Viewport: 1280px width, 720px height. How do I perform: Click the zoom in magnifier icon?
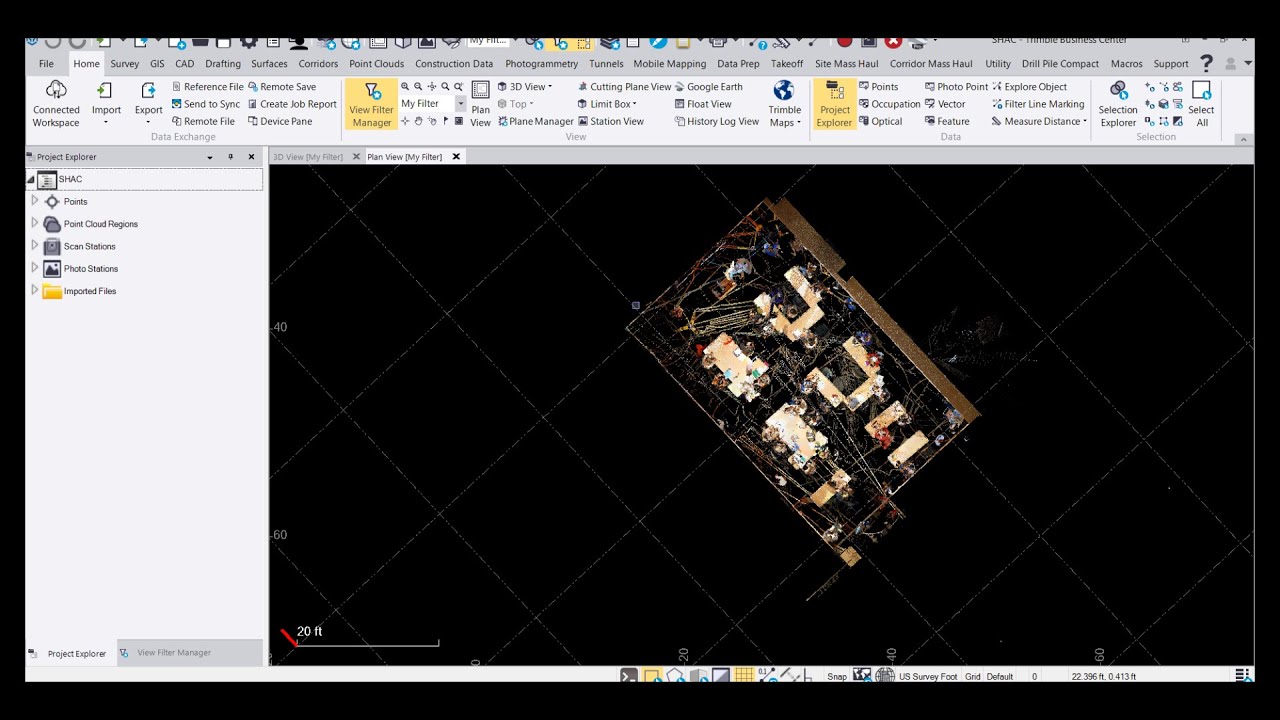coord(405,87)
